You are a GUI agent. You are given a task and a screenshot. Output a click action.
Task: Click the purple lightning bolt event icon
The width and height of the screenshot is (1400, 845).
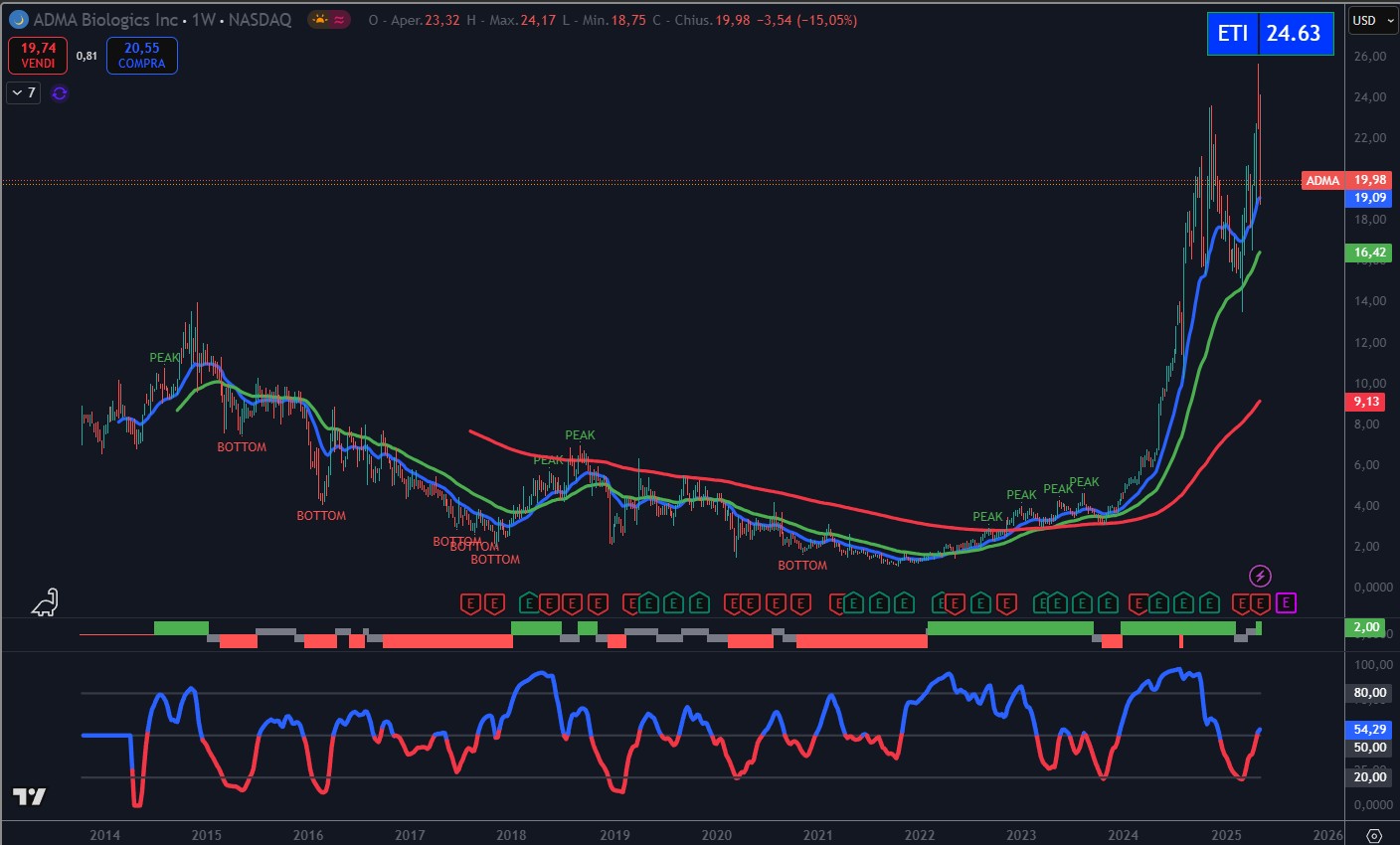pyautogui.click(x=1260, y=576)
